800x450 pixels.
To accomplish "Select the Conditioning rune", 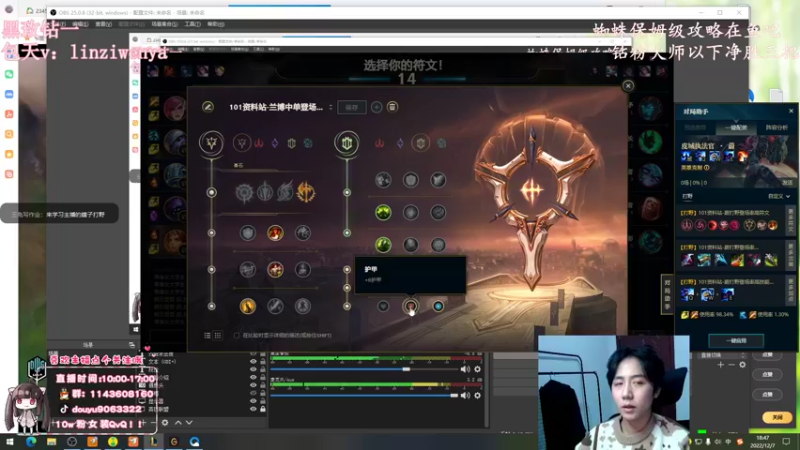I will pyautogui.click(x=383, y=212).
